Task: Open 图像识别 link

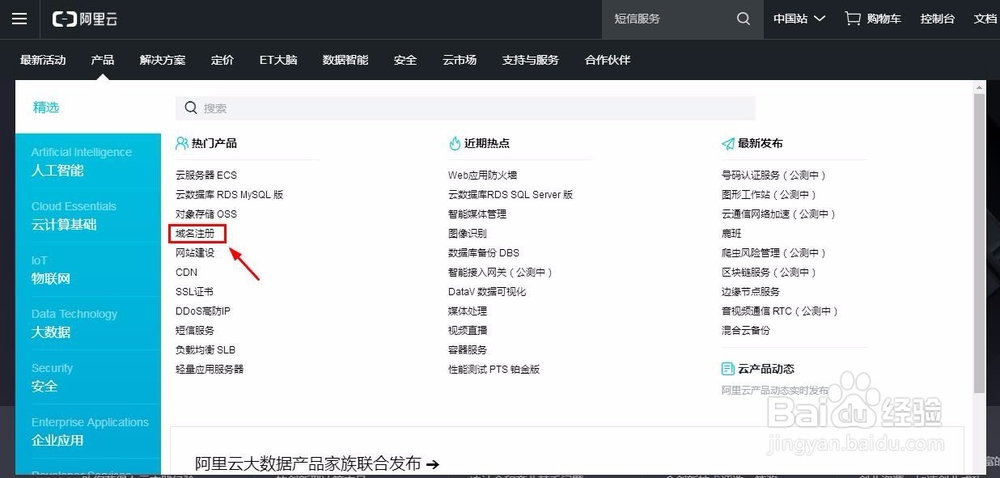Action: tap(467, 233)
